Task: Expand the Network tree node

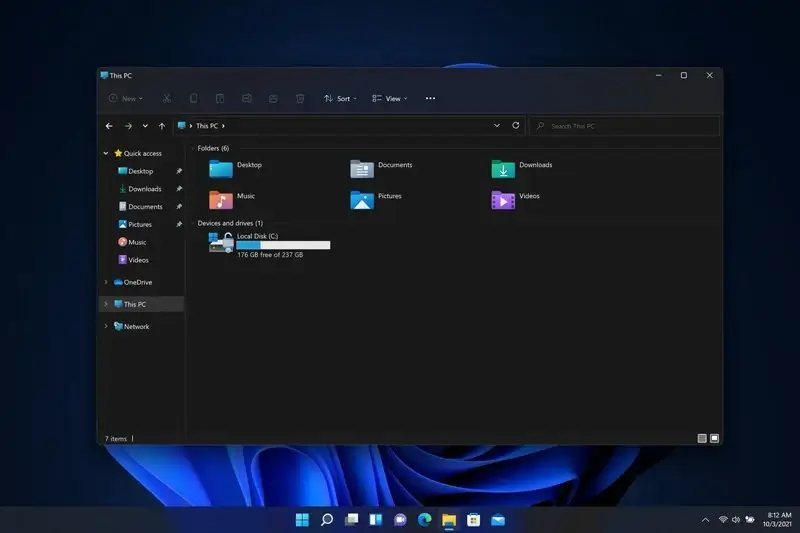Action: click(x=106, y=326)
